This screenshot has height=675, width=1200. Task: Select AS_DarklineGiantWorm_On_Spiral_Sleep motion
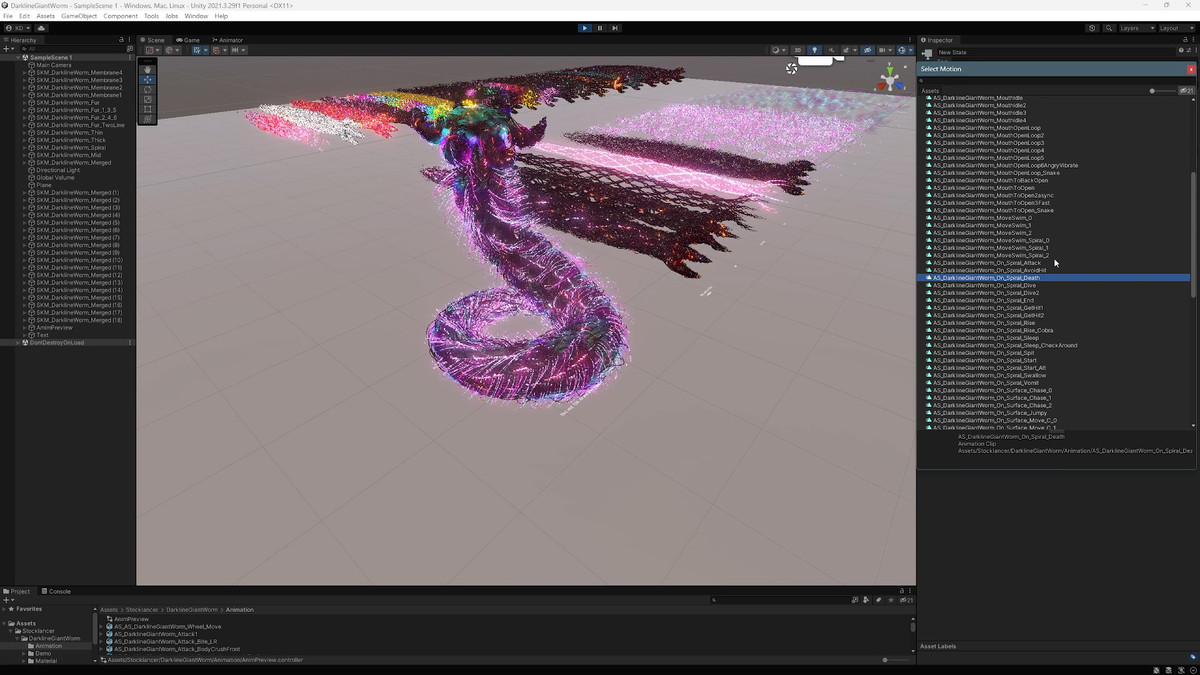click(985, 338)
